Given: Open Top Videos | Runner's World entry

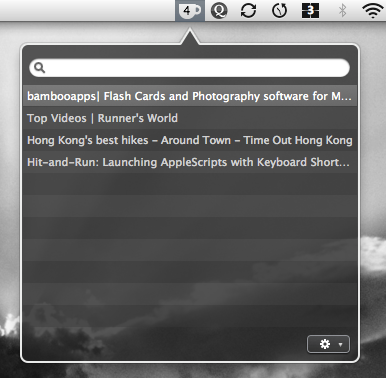Looking at the screenshot, I should [x=190, y=118].
